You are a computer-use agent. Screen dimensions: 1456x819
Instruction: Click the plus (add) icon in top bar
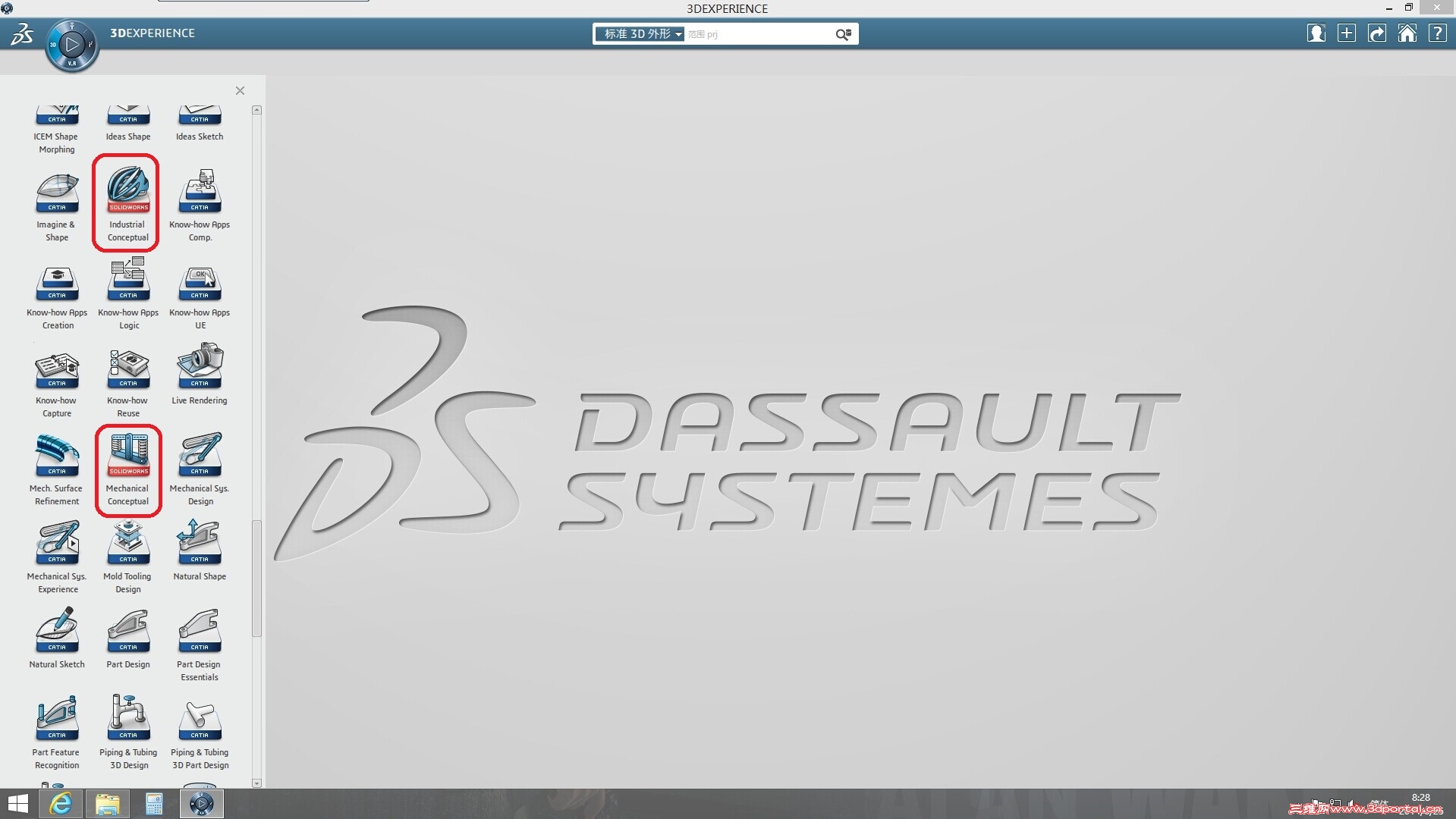point(1347,33)
